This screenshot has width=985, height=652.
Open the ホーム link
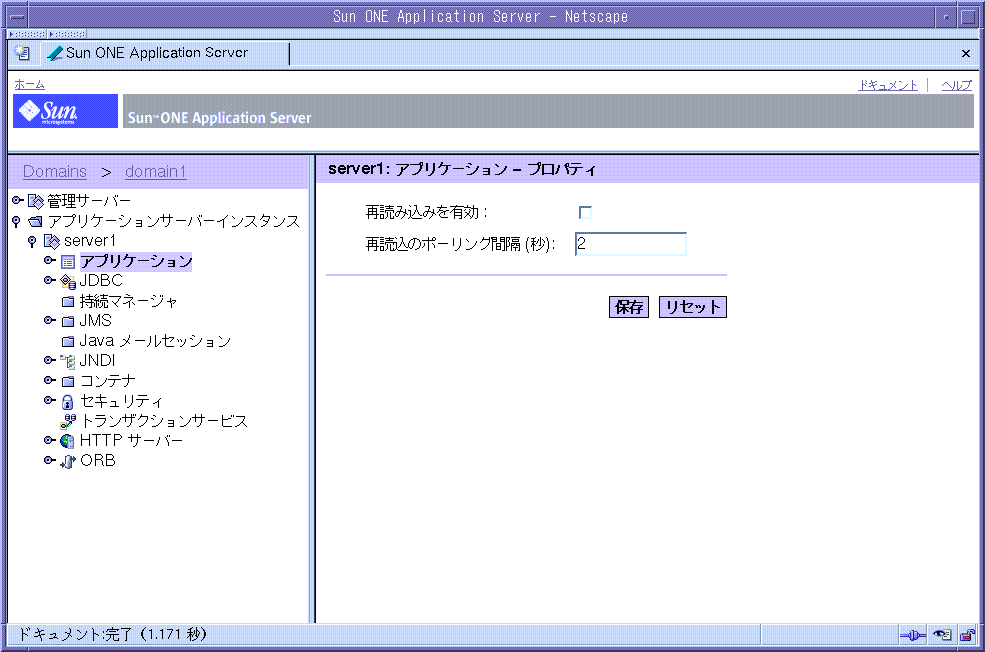click(x=30, y=84)
